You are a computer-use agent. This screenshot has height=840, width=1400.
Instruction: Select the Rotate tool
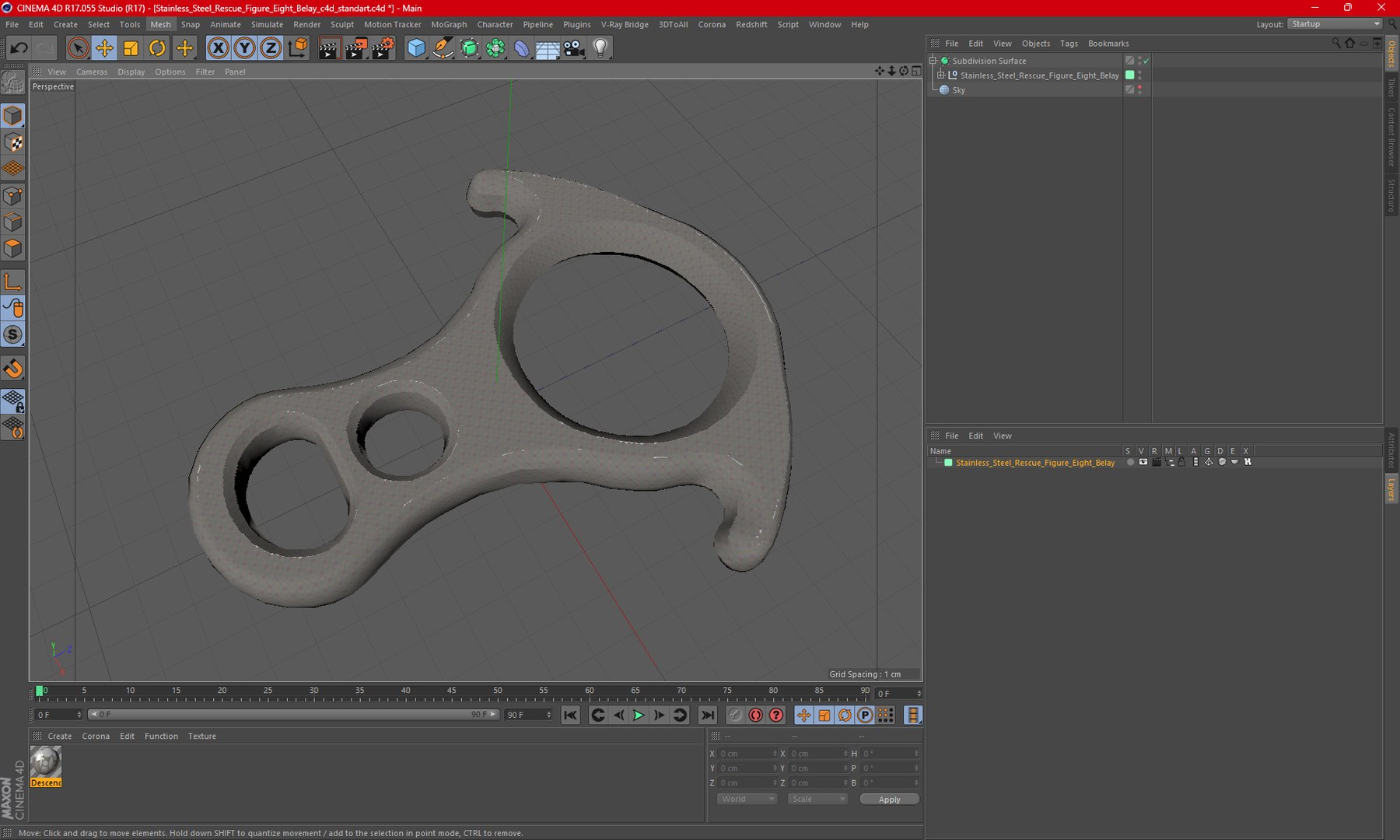(157, 48)
